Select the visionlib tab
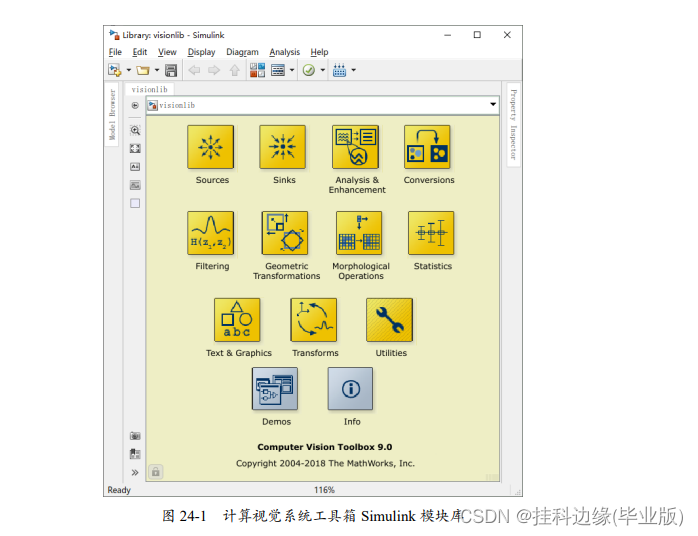The image size is (698, 536). tap(150, 89)
